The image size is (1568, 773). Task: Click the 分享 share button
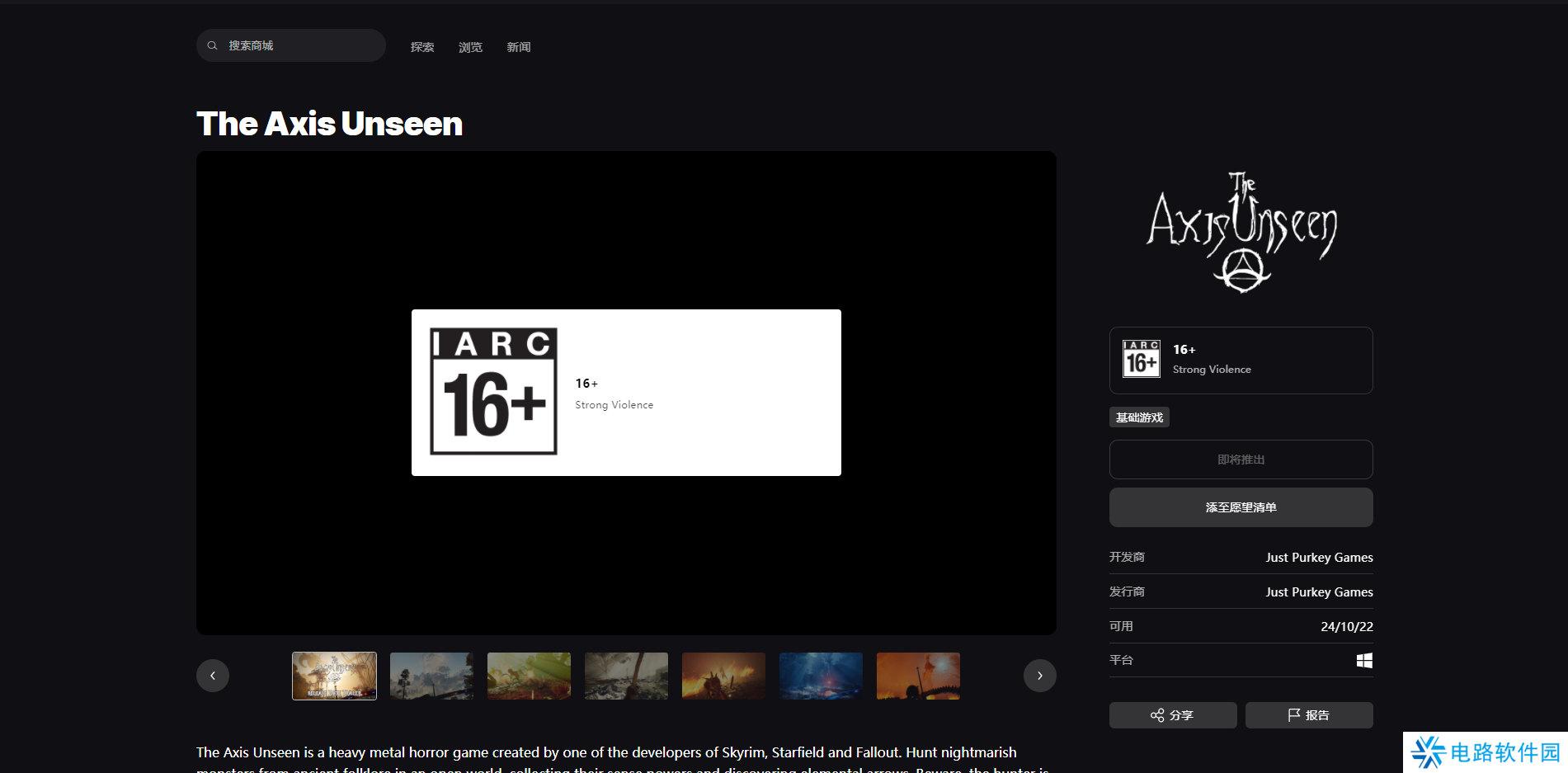click(x=1172, y=715)
